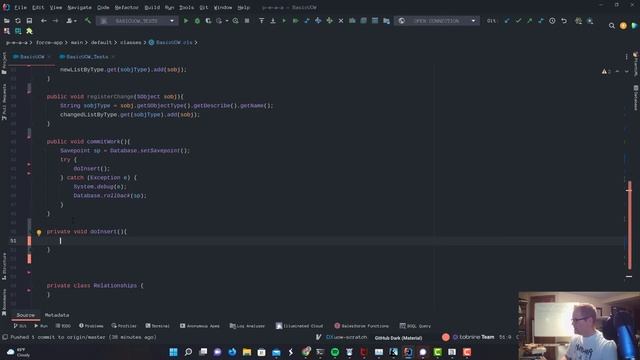Open Search Everywhere magnifier icon
The image size is (640, 360).
pos(611,26)
